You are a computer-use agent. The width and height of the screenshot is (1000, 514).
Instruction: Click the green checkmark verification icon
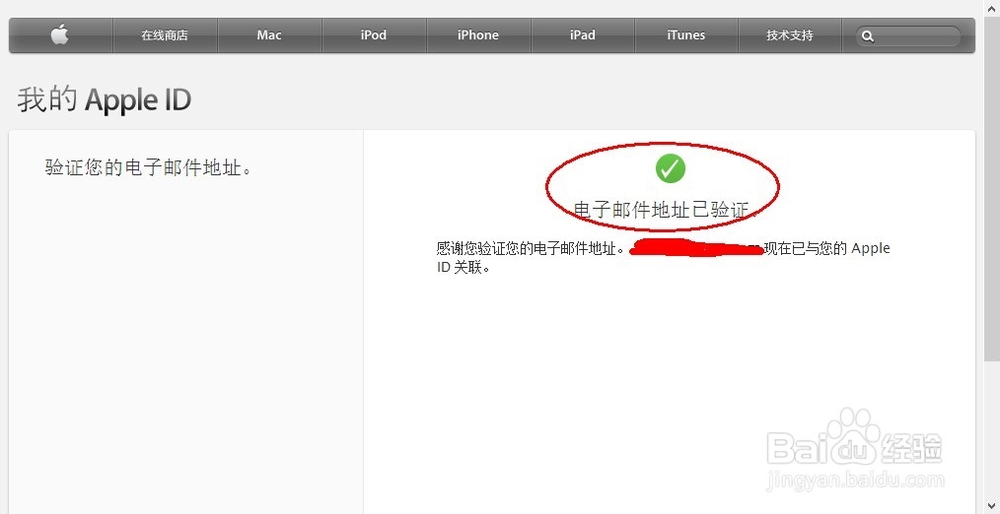(x=670, y=168)
